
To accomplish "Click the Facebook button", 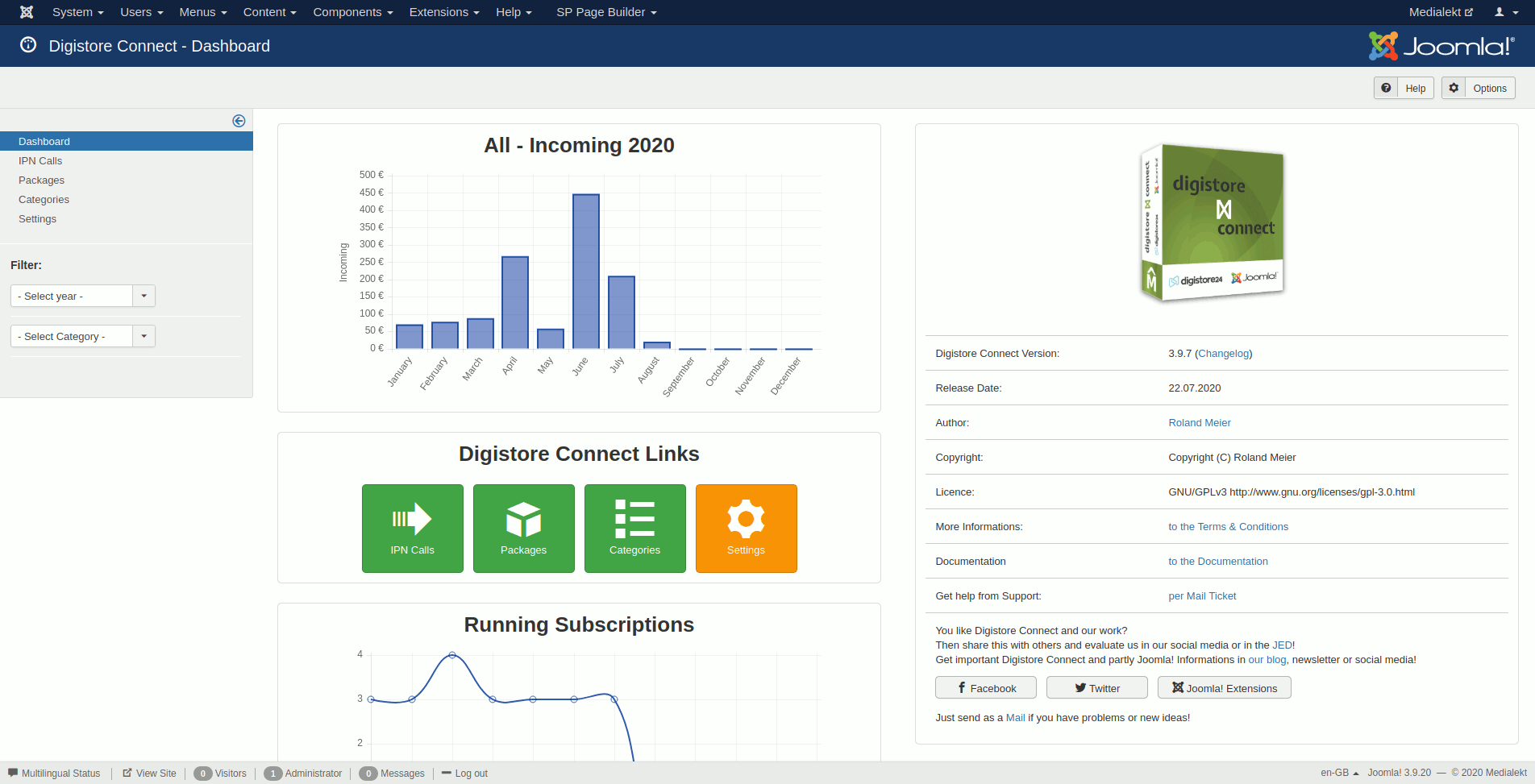I will pos(986,687).
